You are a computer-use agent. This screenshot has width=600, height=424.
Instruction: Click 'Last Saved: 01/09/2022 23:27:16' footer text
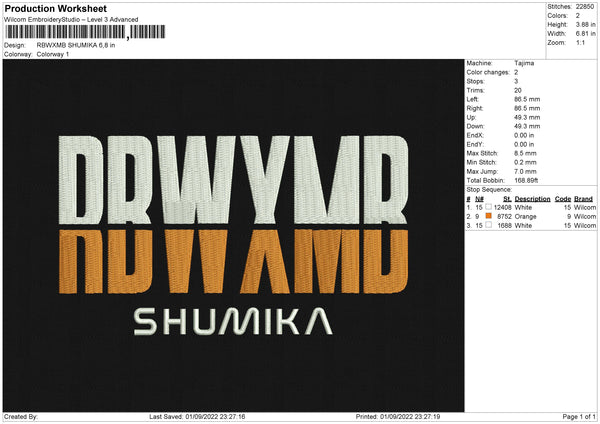[x=197, y=417]
